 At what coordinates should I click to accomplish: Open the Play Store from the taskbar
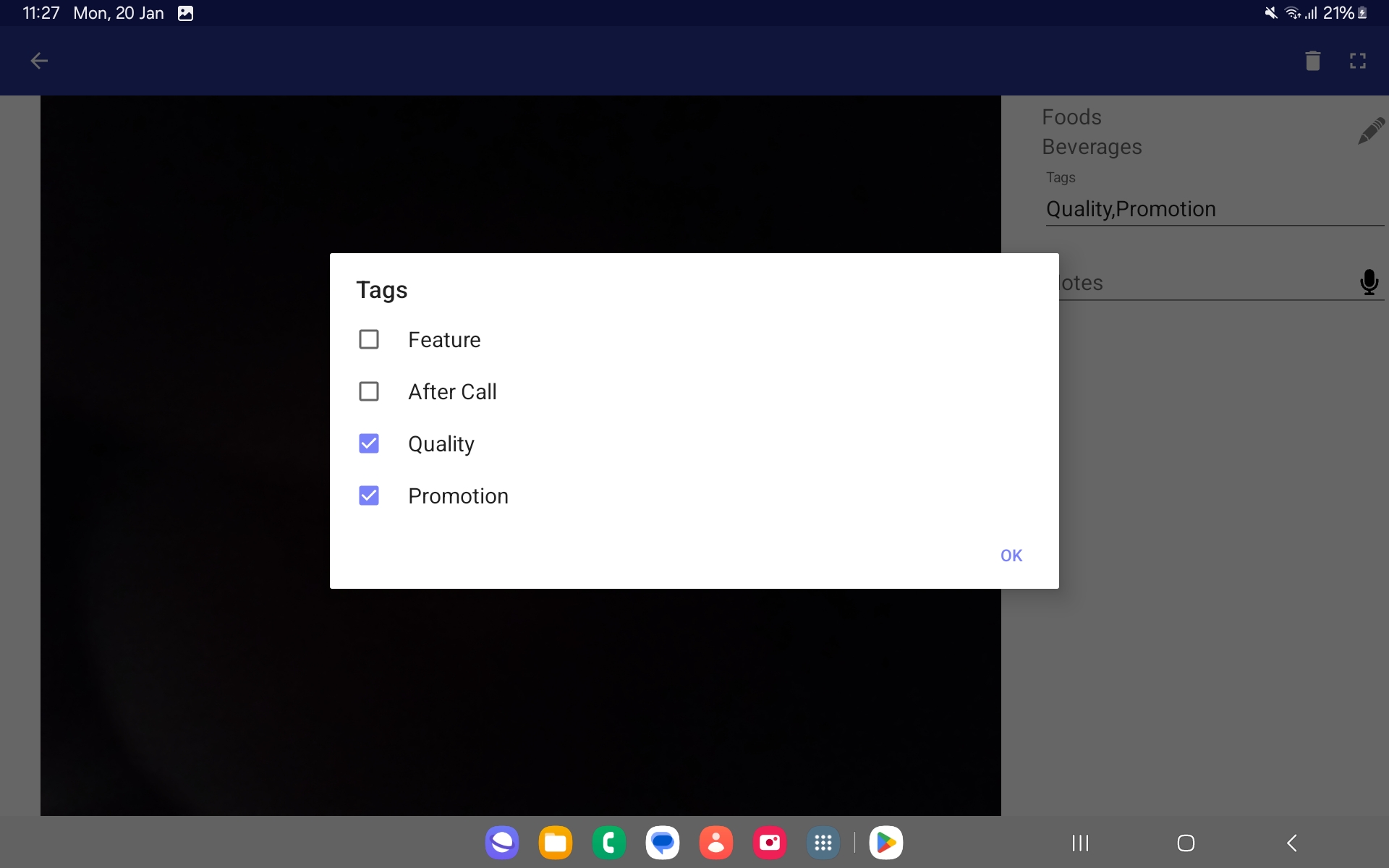pyautogui.click(x=885, y=843)
